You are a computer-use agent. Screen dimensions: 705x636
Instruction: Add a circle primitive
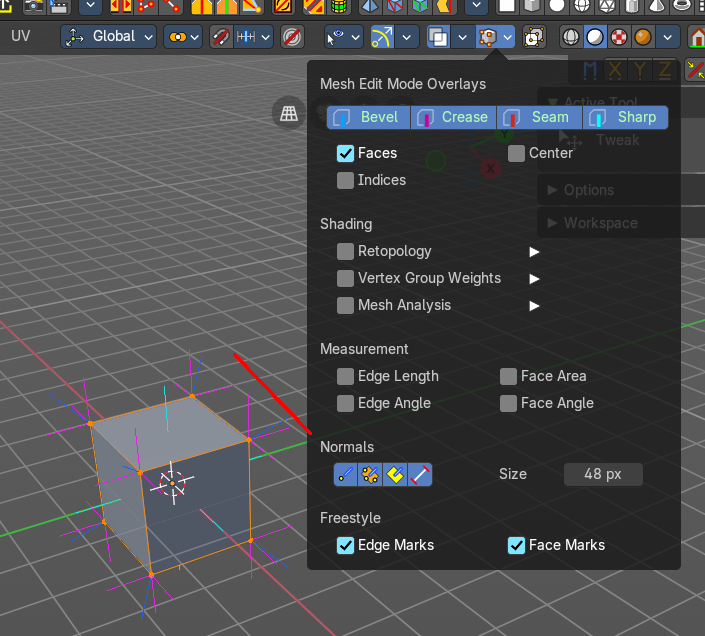(x=557, y=5)
